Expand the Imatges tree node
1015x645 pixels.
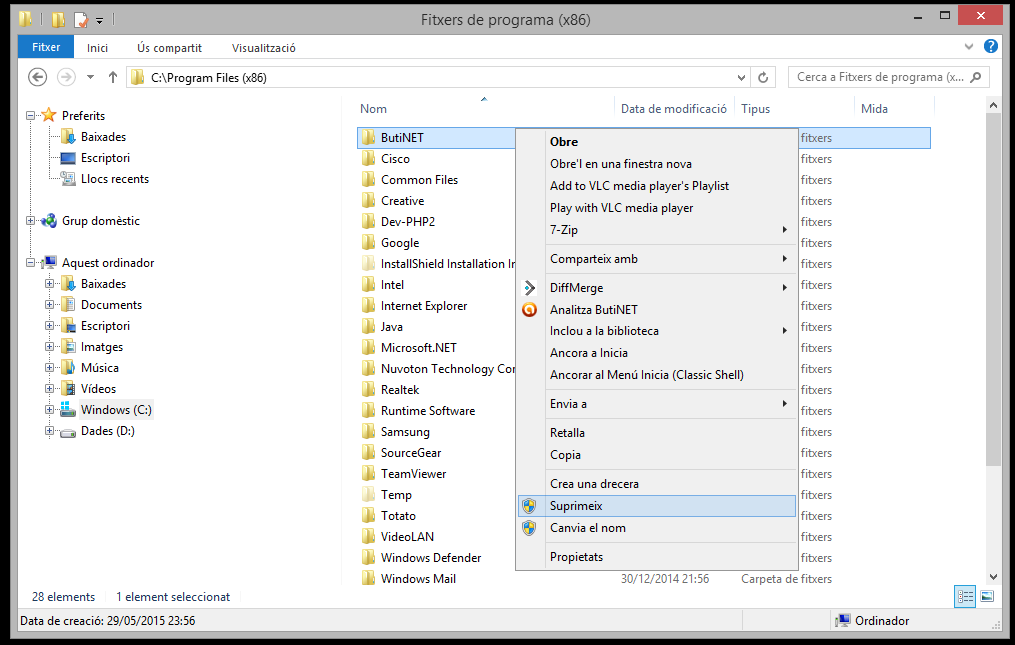[49, 346]
